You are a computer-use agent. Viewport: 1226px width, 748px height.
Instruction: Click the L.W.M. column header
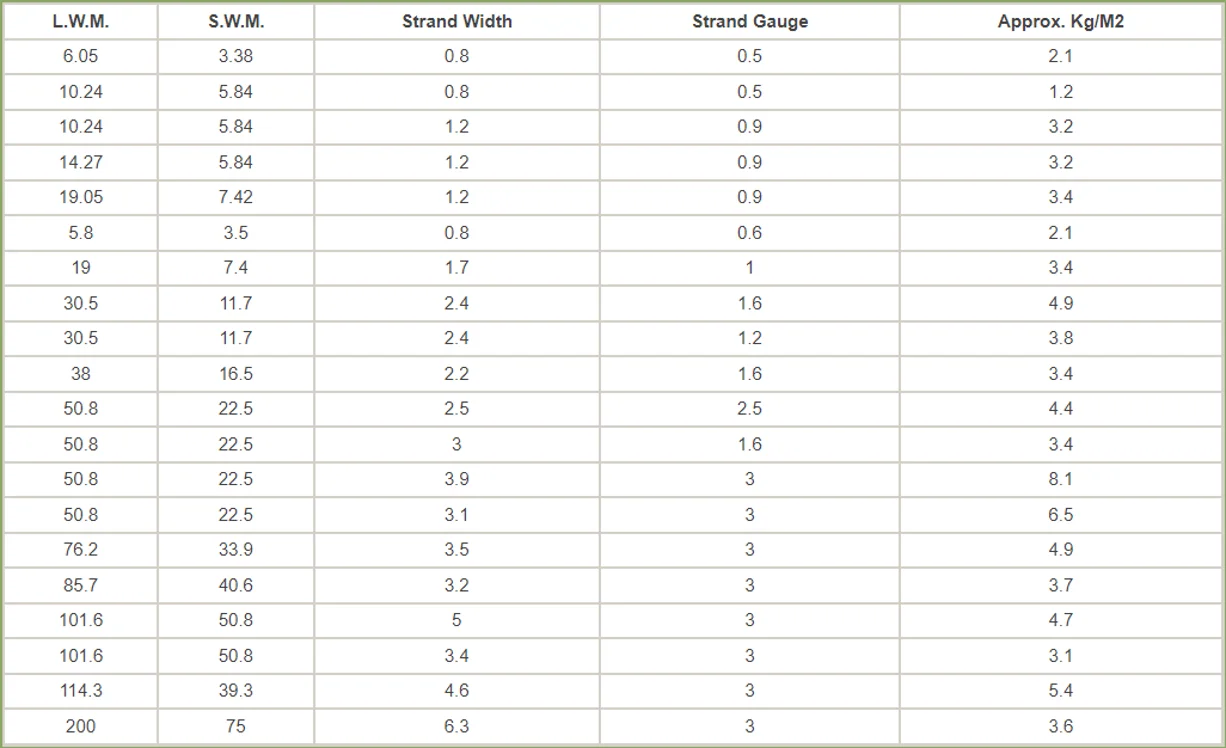80,21
